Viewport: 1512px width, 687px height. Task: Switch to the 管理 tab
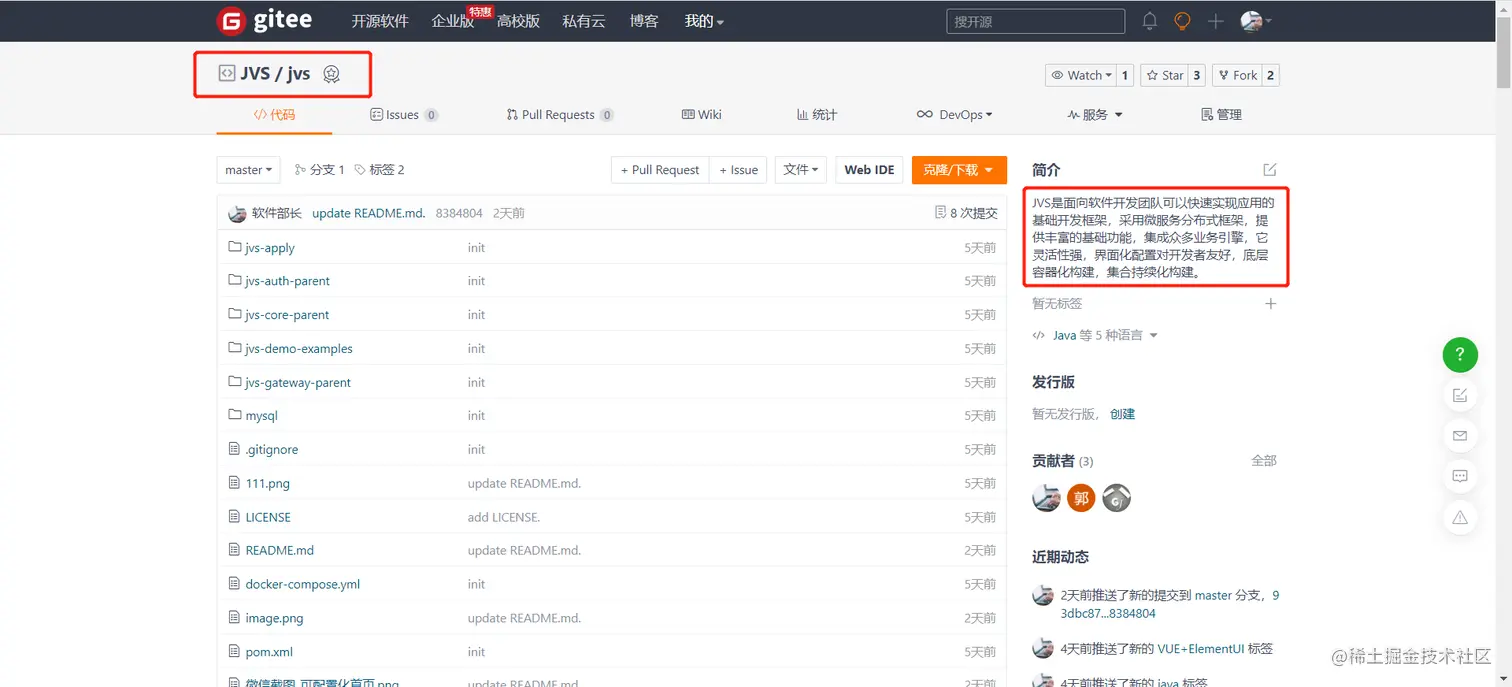point(1221,115)
